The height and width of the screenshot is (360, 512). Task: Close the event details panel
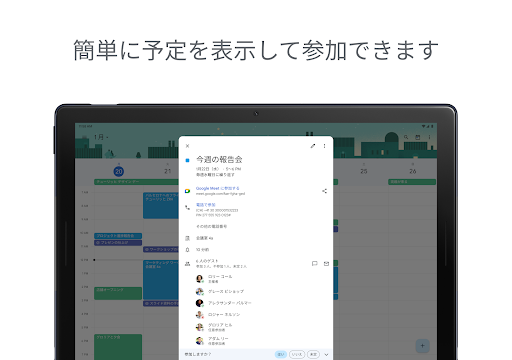[187, 146]
